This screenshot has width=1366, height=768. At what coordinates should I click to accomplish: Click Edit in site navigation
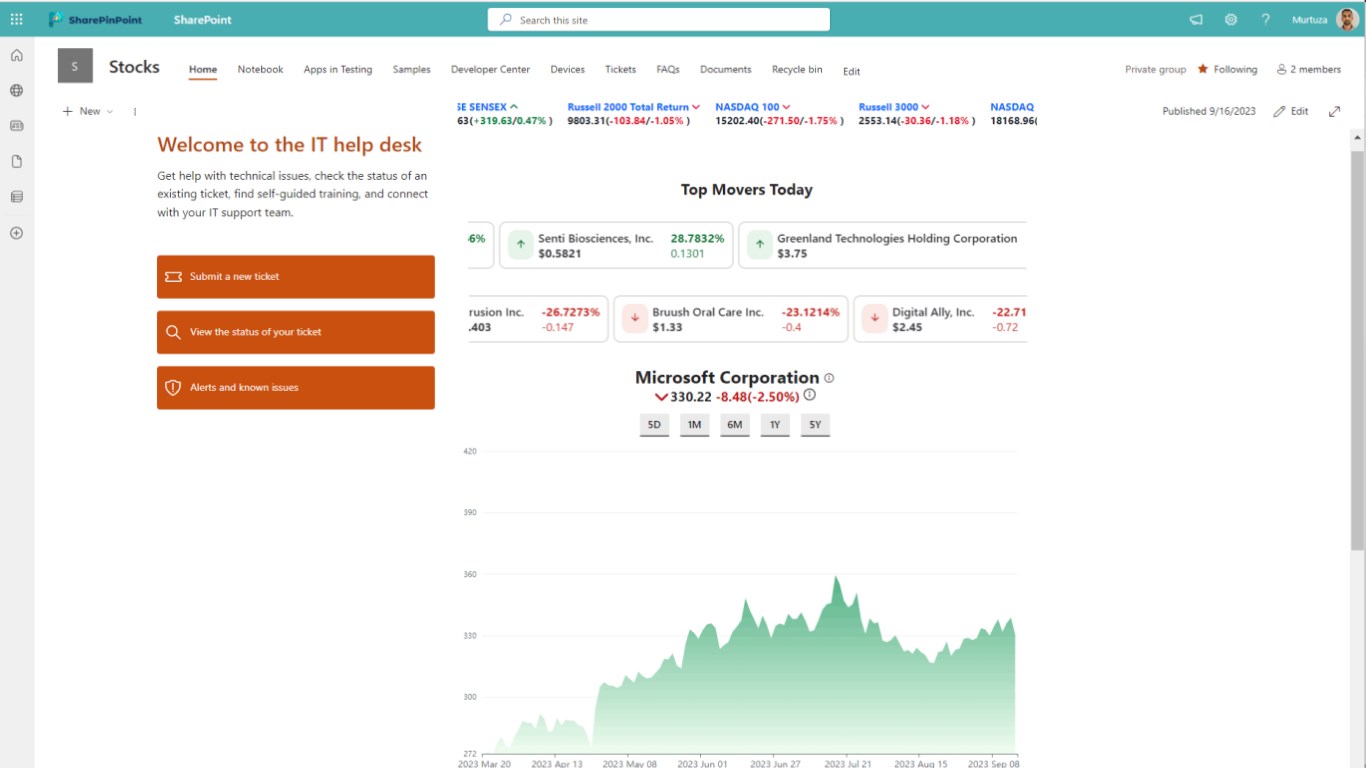point(851,71)
